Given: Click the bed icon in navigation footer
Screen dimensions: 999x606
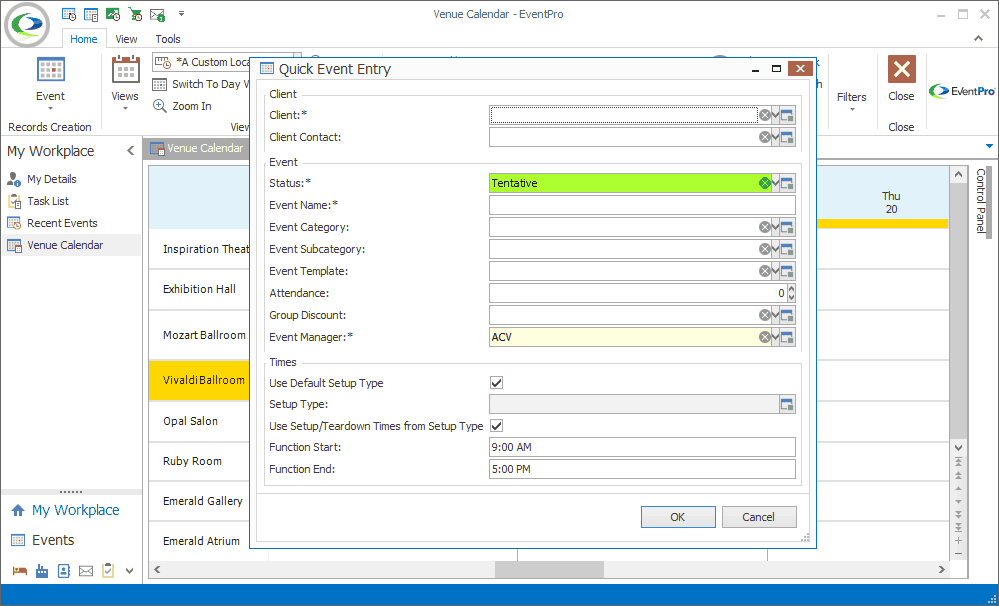Looking at the screenshot, I should [x=20, y=571].
